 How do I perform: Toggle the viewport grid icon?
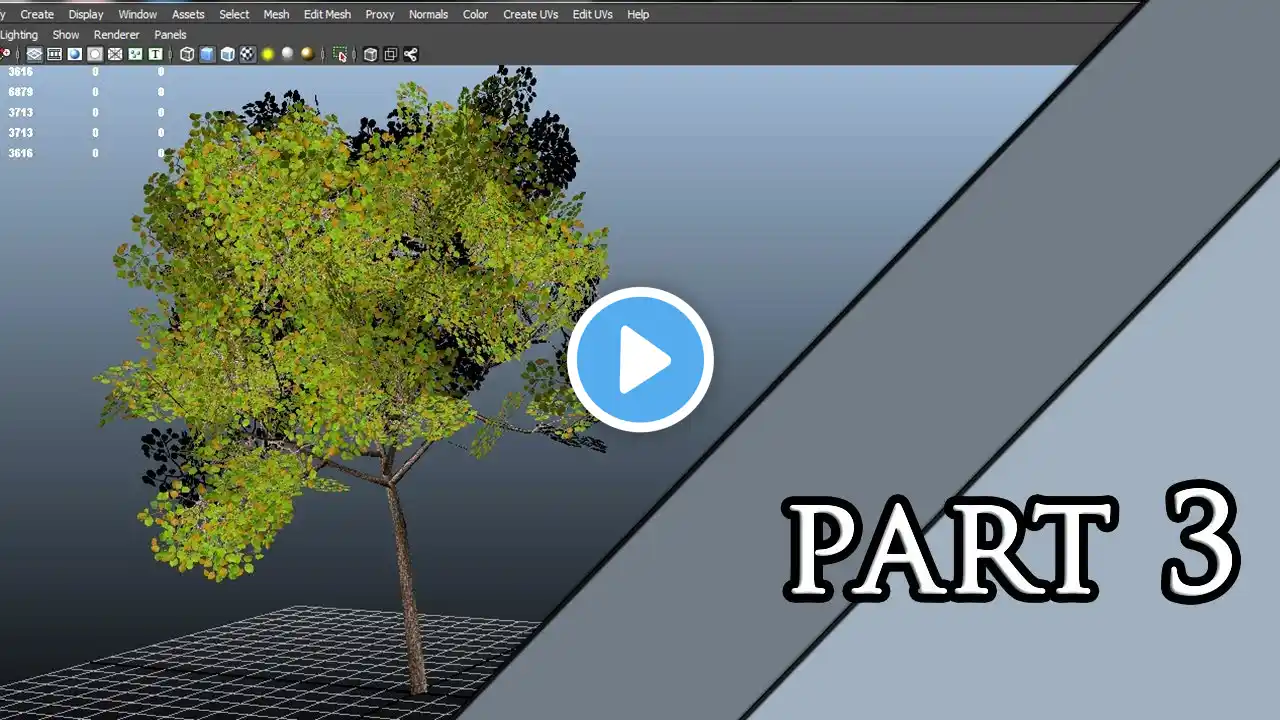coord(34,54)
